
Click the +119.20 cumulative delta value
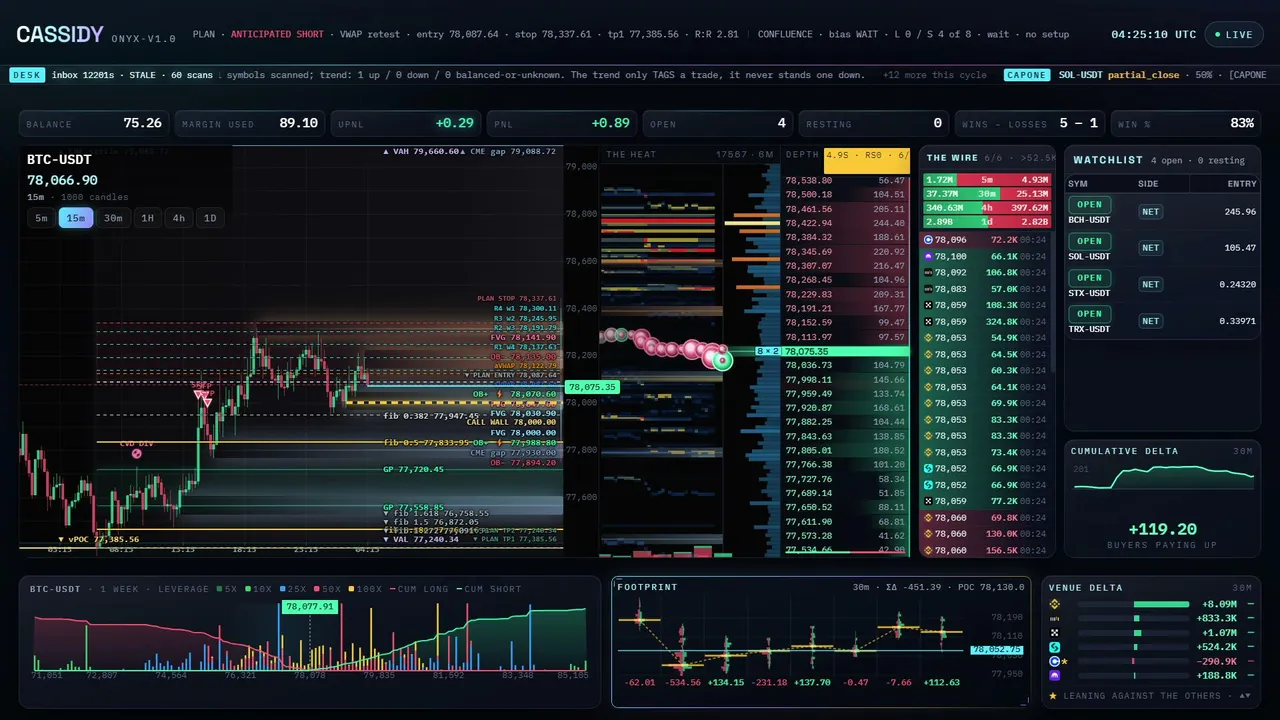click(x=1162, y=530)
